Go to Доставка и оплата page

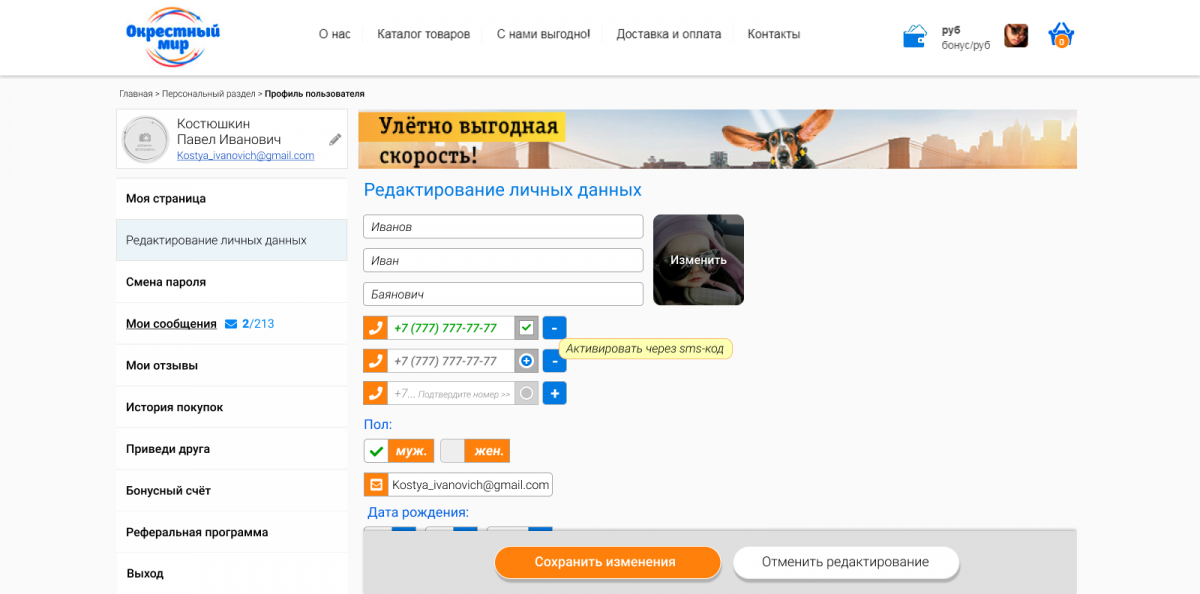point(668,34)
